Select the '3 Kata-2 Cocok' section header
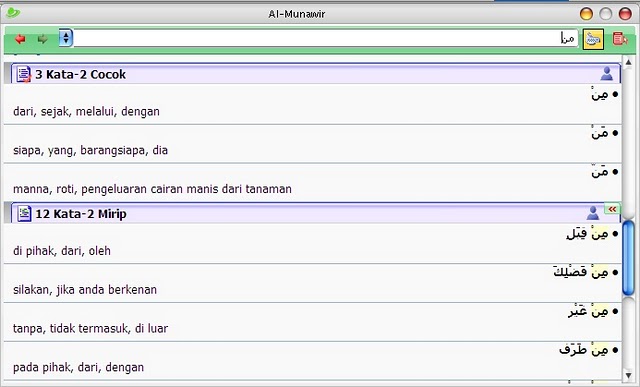 316,74
